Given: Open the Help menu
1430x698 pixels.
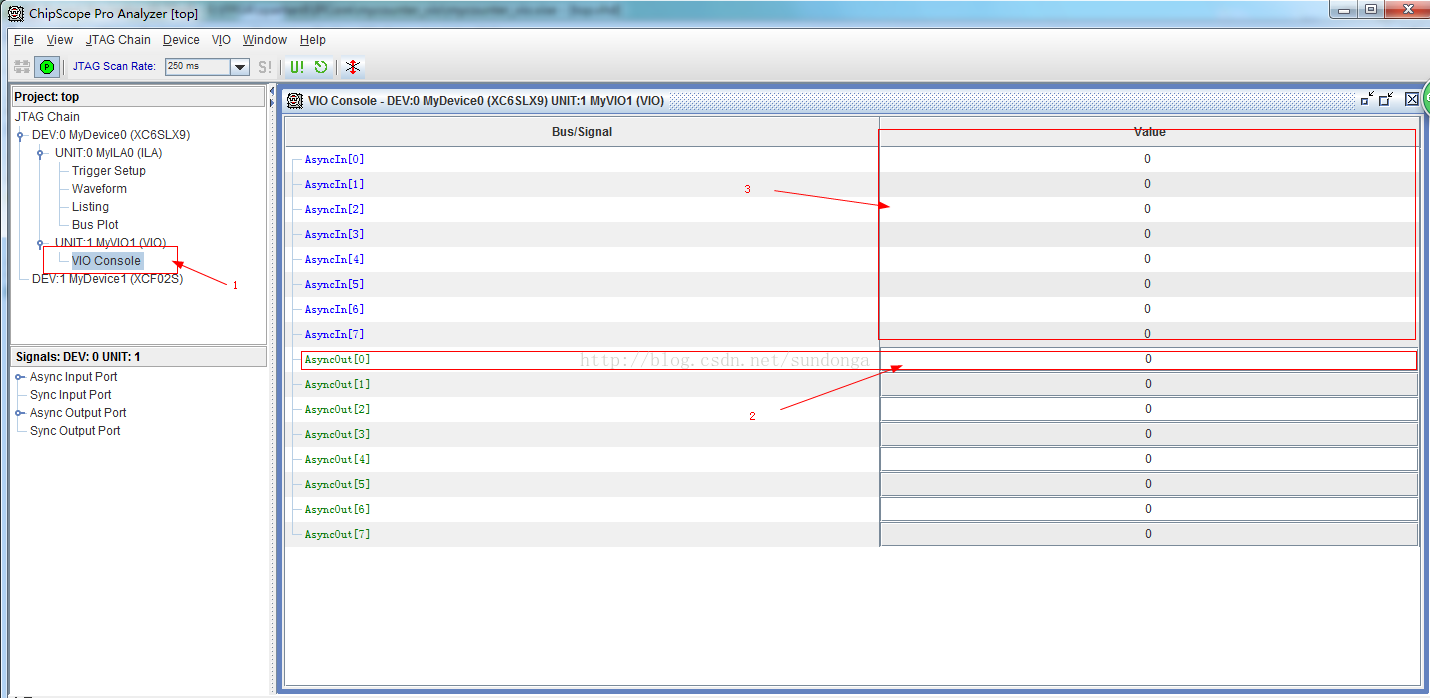Looking at the screenshot, I should [x=313, y=40].
